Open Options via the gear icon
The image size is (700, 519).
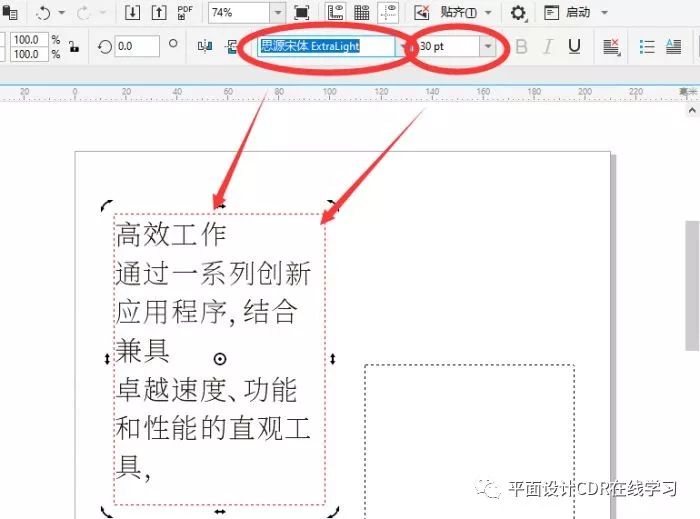click(x=518, y=12)
